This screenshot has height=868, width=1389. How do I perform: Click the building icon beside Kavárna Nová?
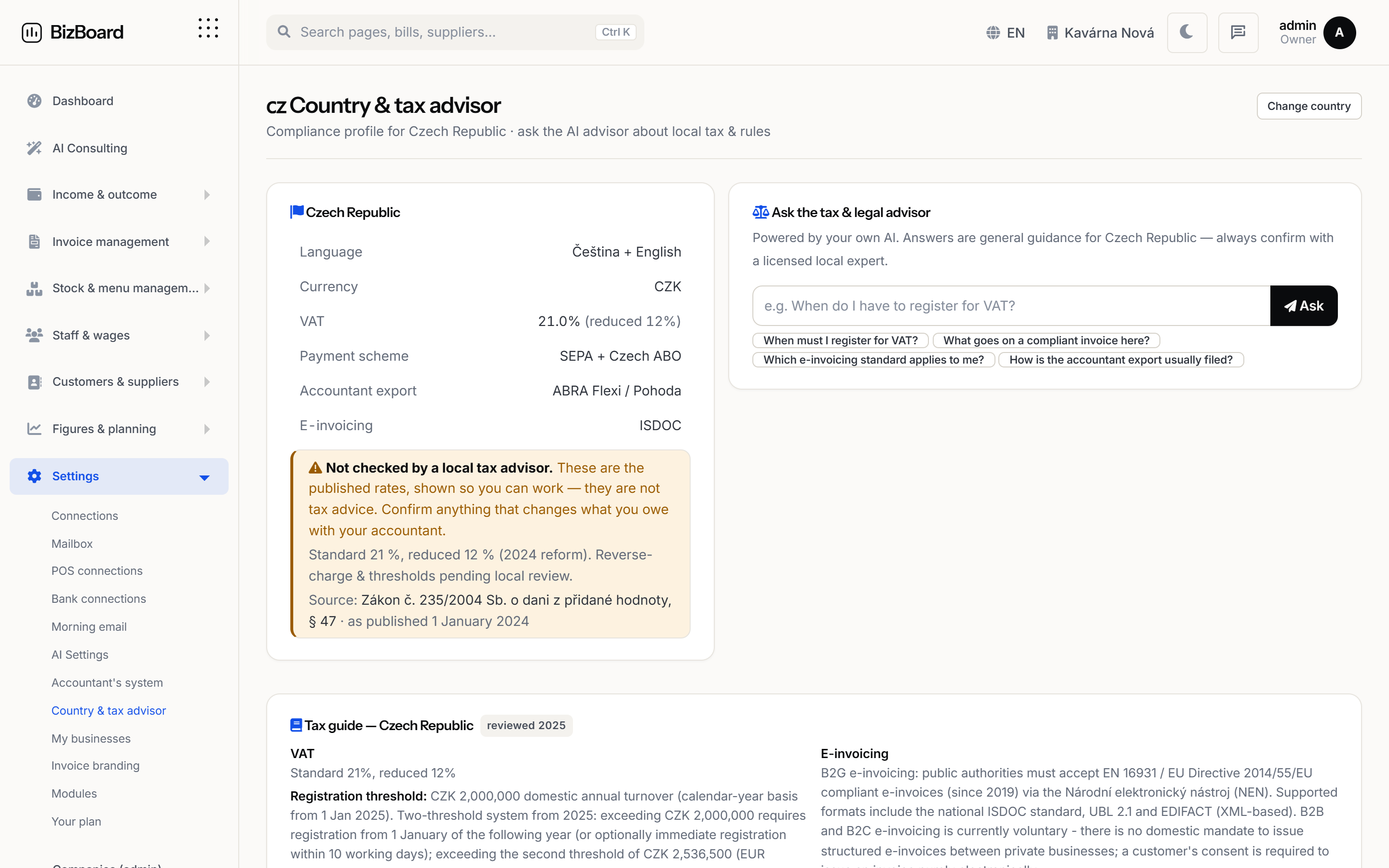[1052, 33]
